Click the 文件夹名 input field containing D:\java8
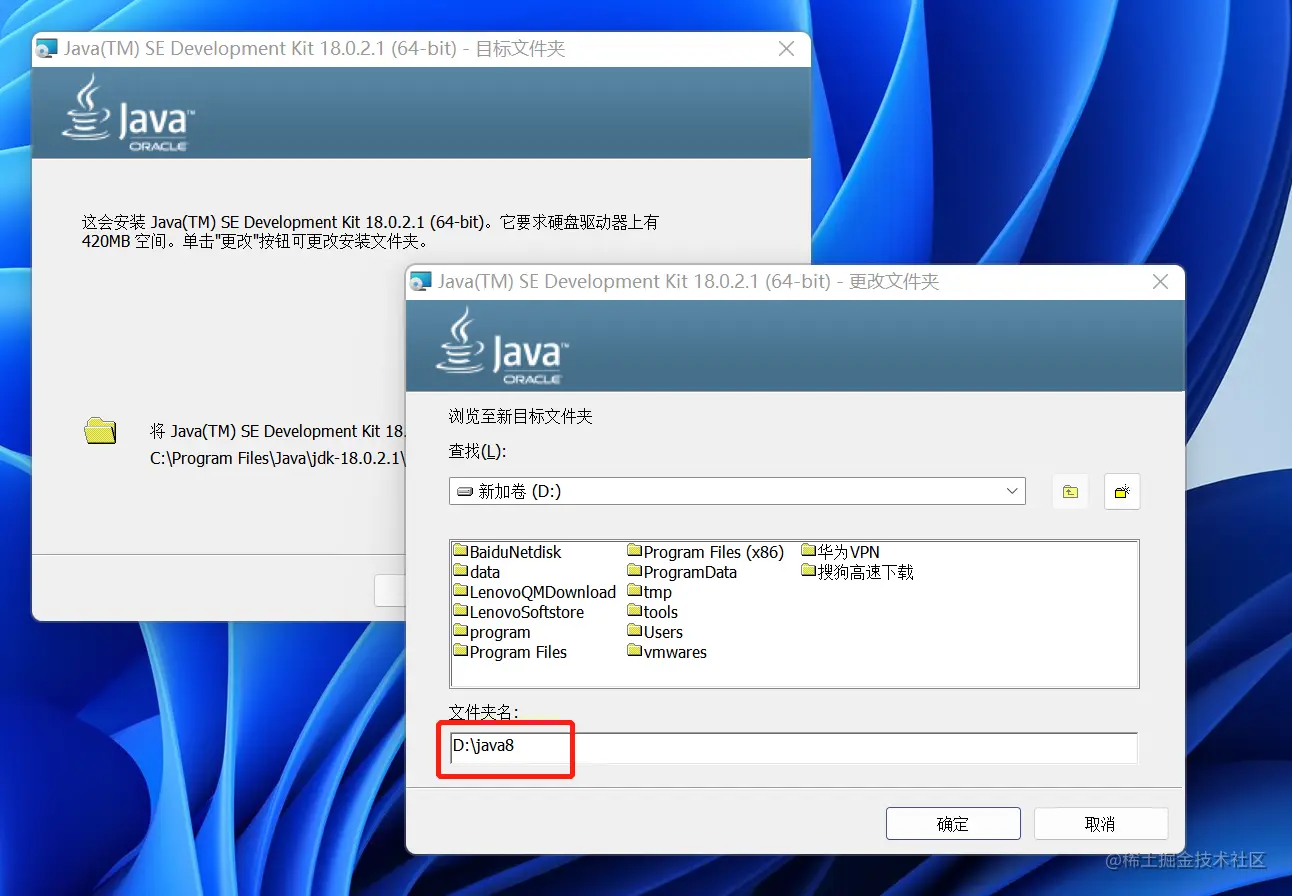The width and height of the screenshot is (1292, 896). [x=793, y=747]
